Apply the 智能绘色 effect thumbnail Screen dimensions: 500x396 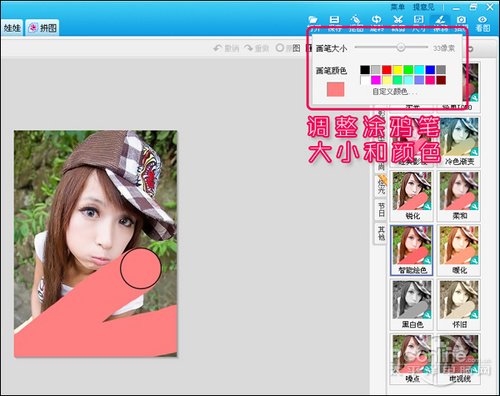pyautogui.click(x=412, y=250)
